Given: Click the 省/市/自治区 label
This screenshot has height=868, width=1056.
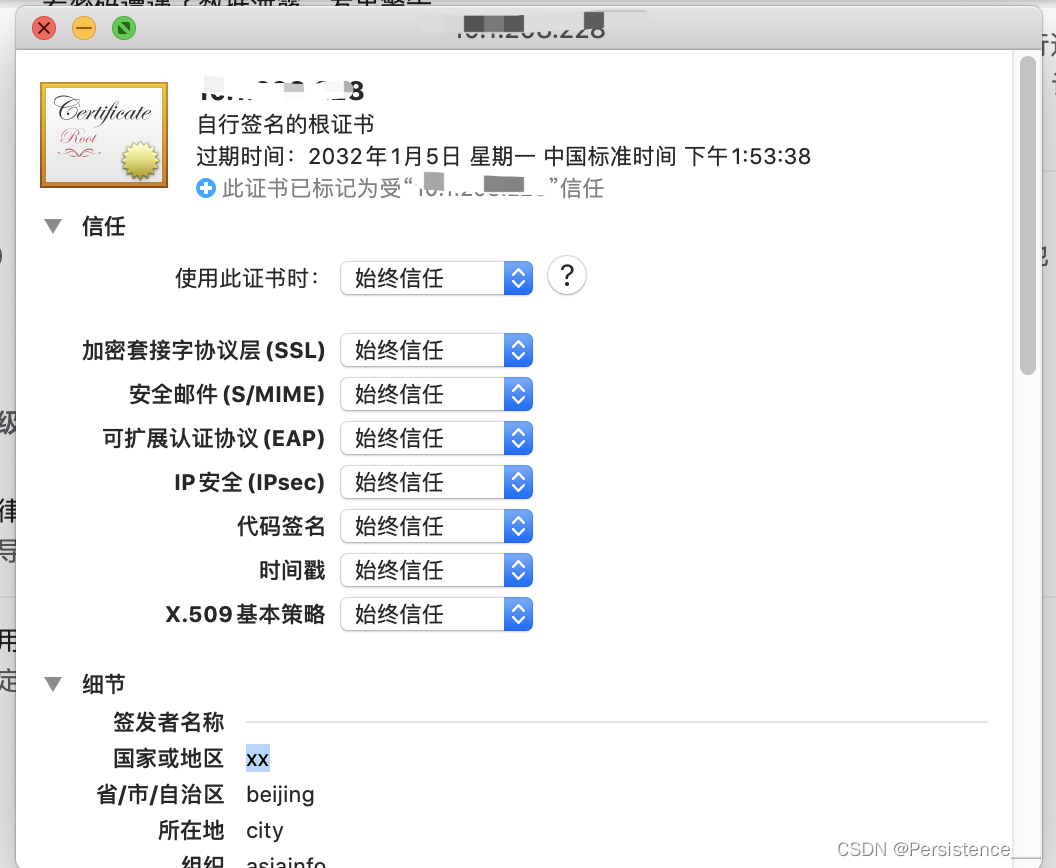Looking at the screenshot, I should tap(160, 795).
